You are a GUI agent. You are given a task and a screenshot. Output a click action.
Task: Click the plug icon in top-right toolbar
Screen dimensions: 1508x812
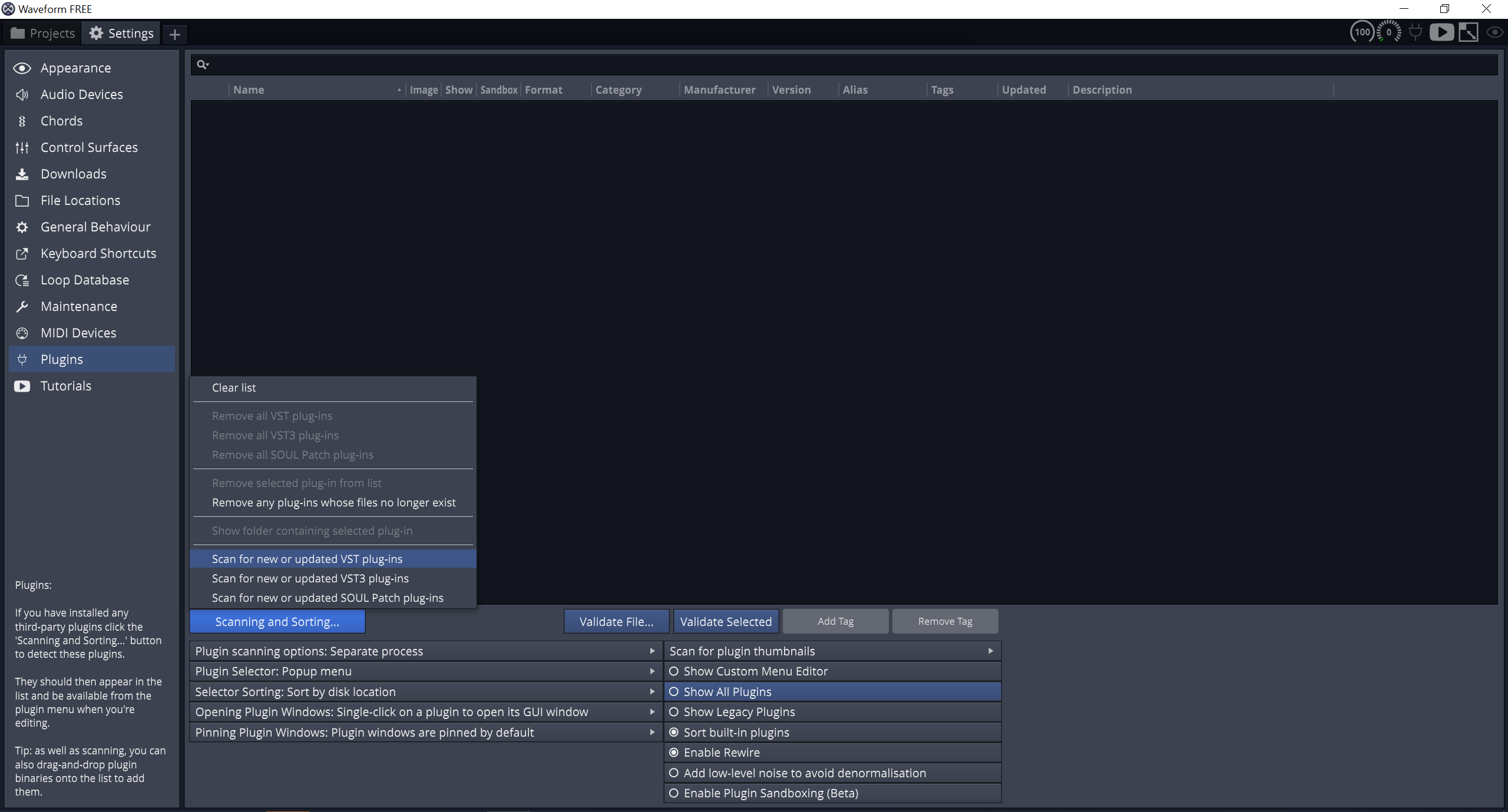pos(1416,32)
